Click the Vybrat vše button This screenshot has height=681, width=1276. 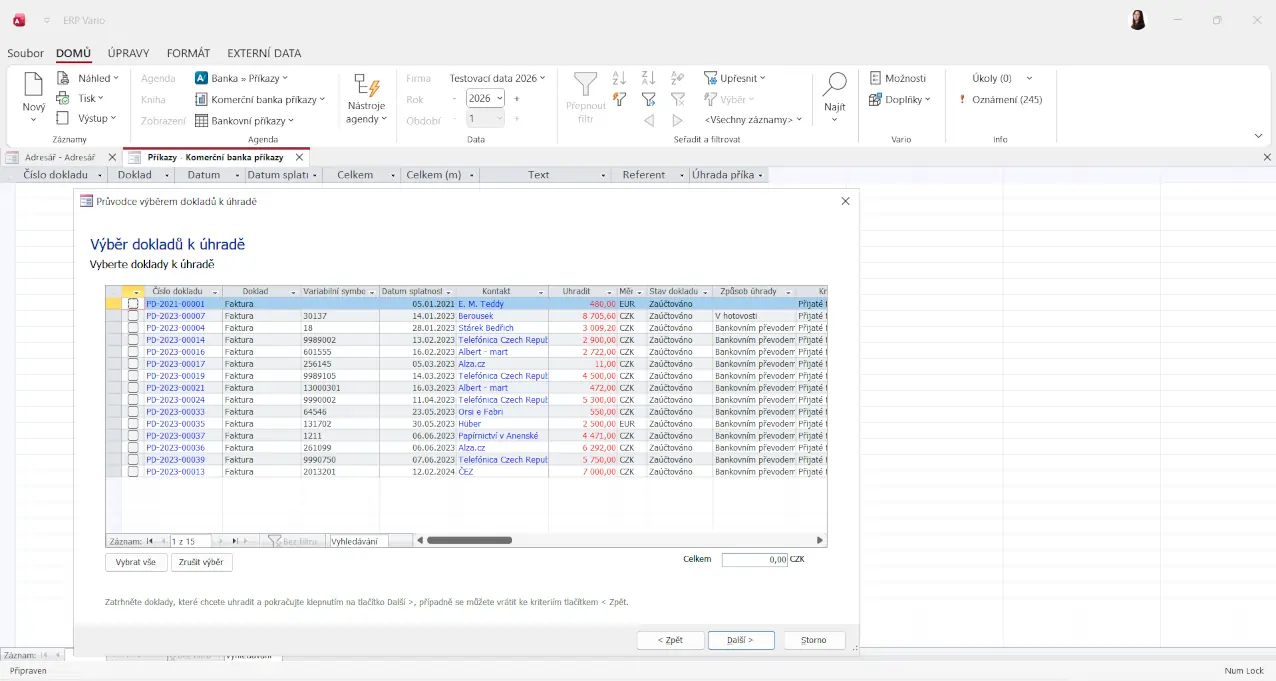coord(135,562)
